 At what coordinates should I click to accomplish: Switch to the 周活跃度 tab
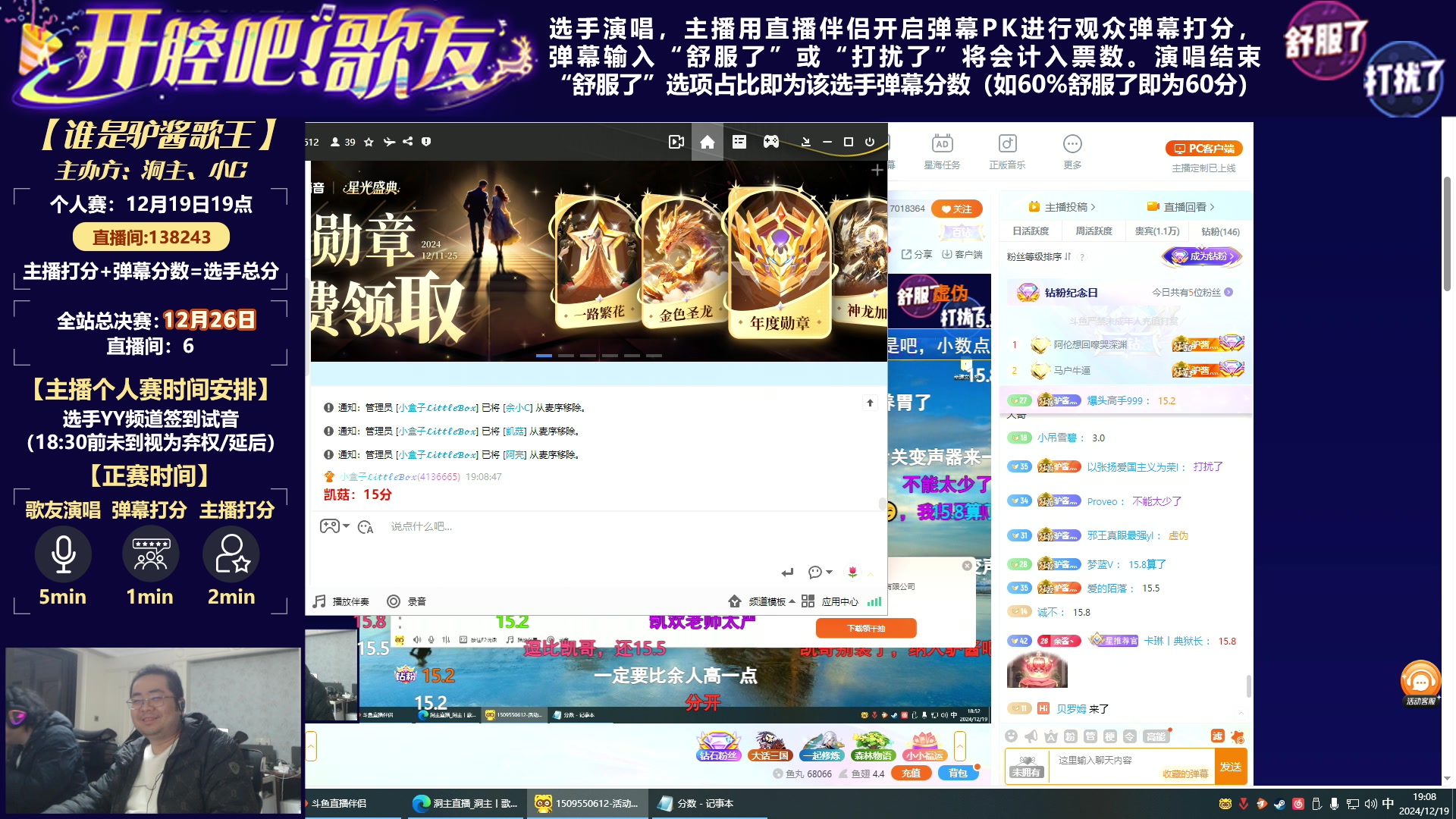coord(1094,231)
